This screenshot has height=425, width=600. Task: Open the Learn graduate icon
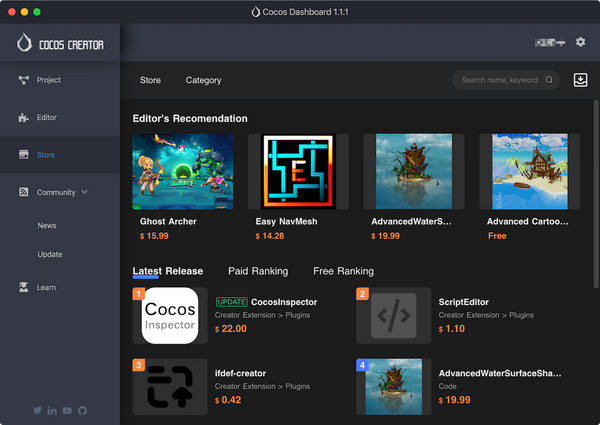(x=24, y=287)
